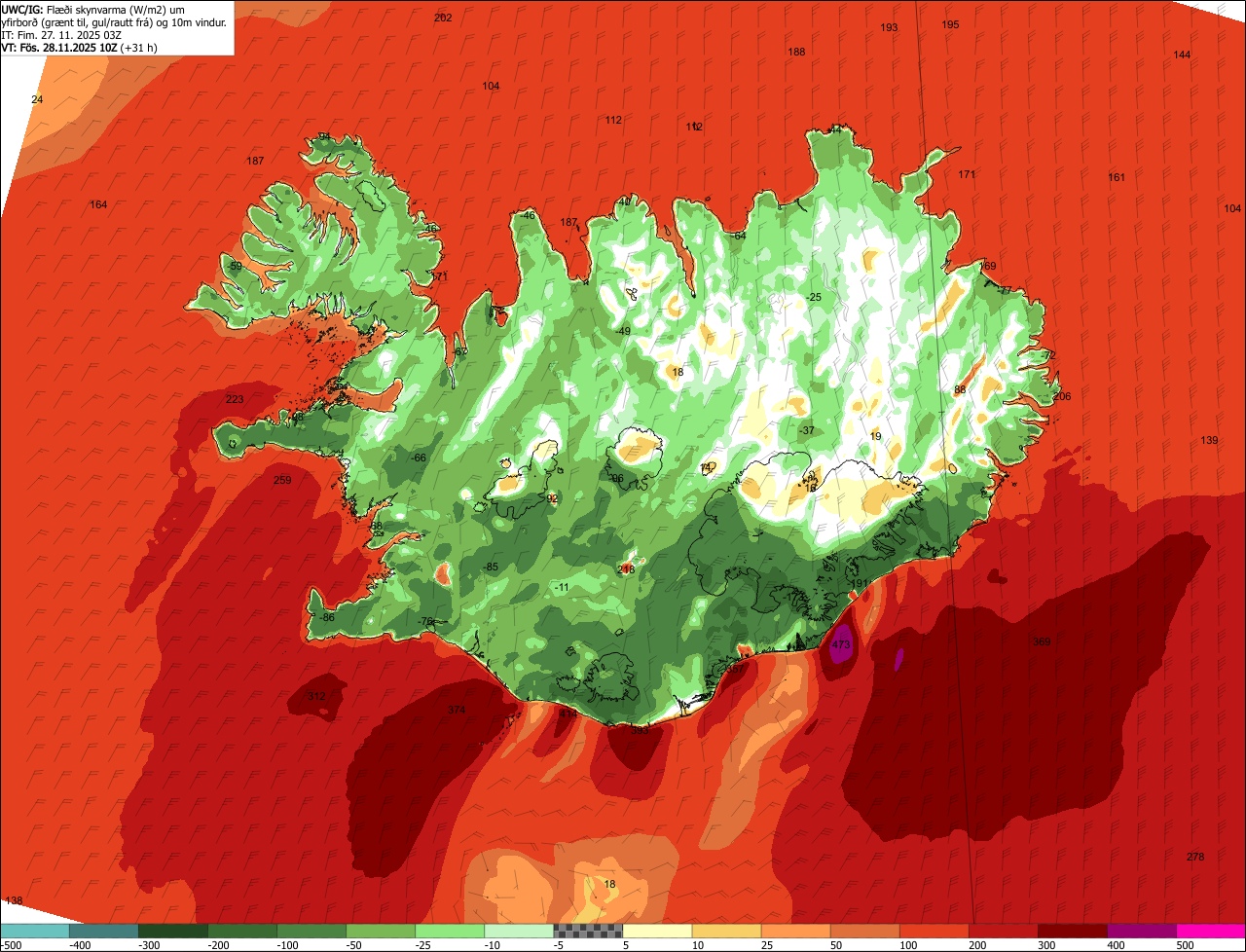Viewport: 1246px width, 952px height.
Task: Select the orange-red 100 legend swatch
Action: tap(934, 931)
